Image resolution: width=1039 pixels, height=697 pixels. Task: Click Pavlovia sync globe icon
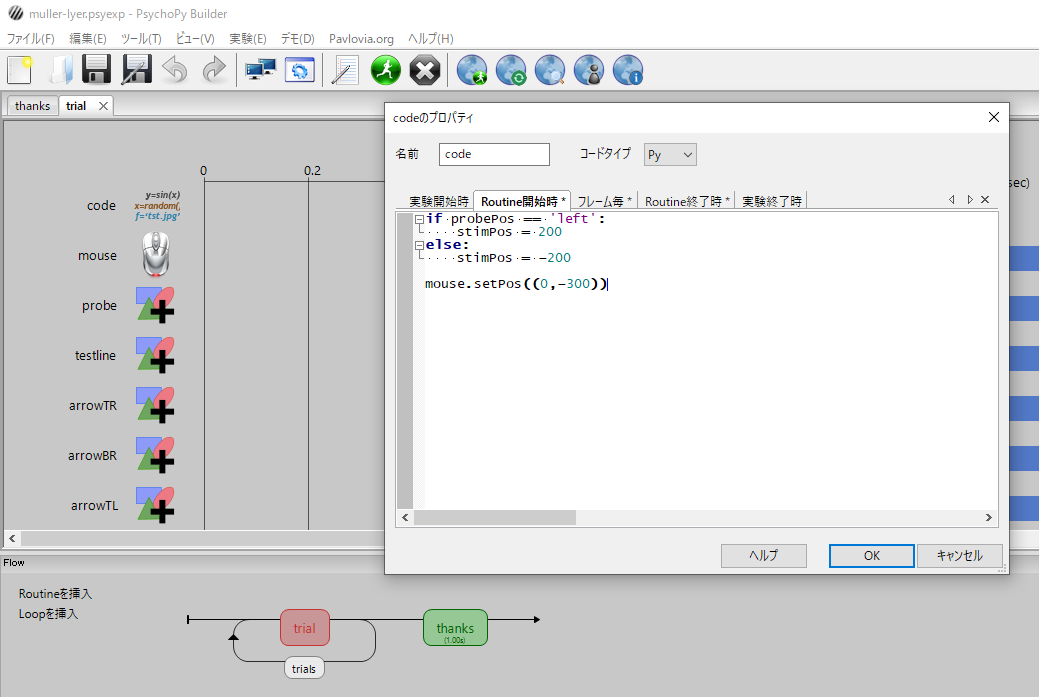click(x=511, y=70)
